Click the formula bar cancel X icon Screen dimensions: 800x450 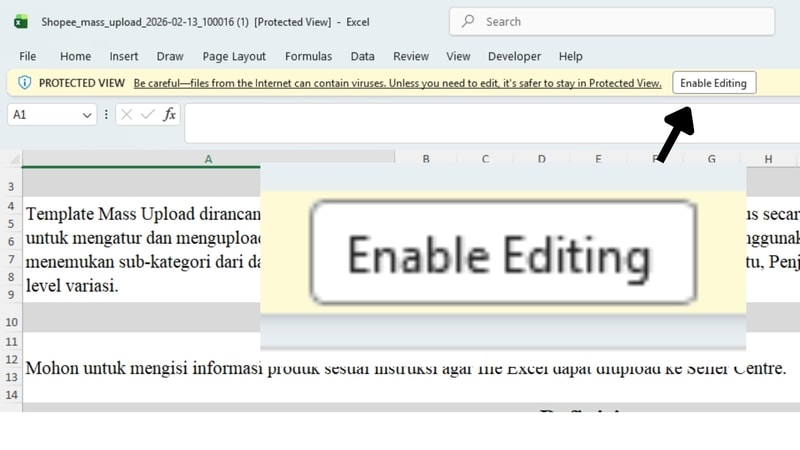(127, 115)
